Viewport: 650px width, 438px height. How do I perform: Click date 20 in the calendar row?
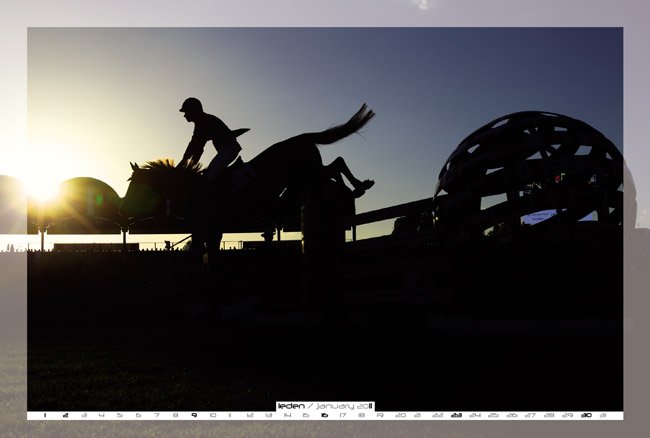[x=400, y=415]
